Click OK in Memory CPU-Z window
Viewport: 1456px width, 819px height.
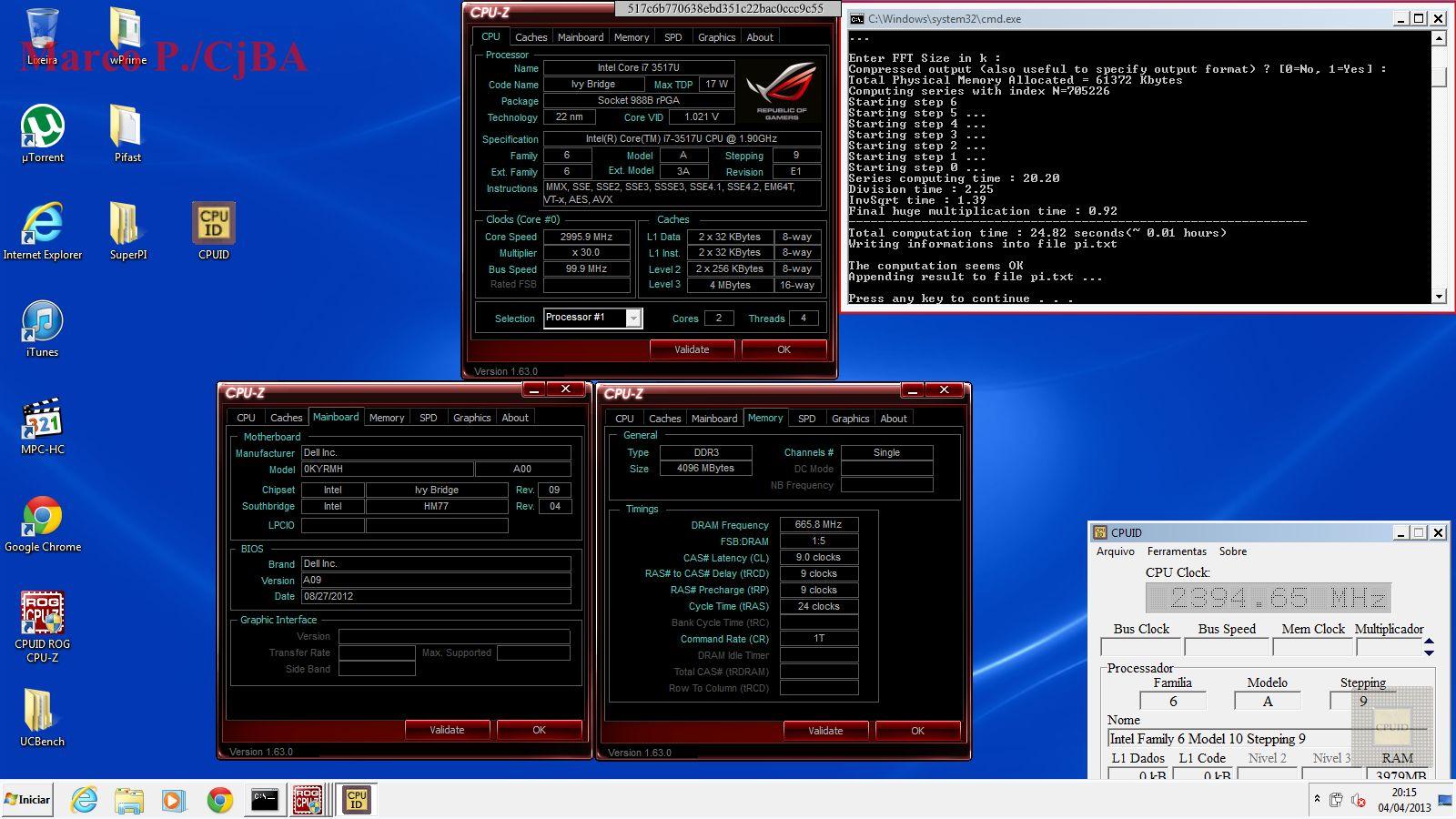(917, 731)
